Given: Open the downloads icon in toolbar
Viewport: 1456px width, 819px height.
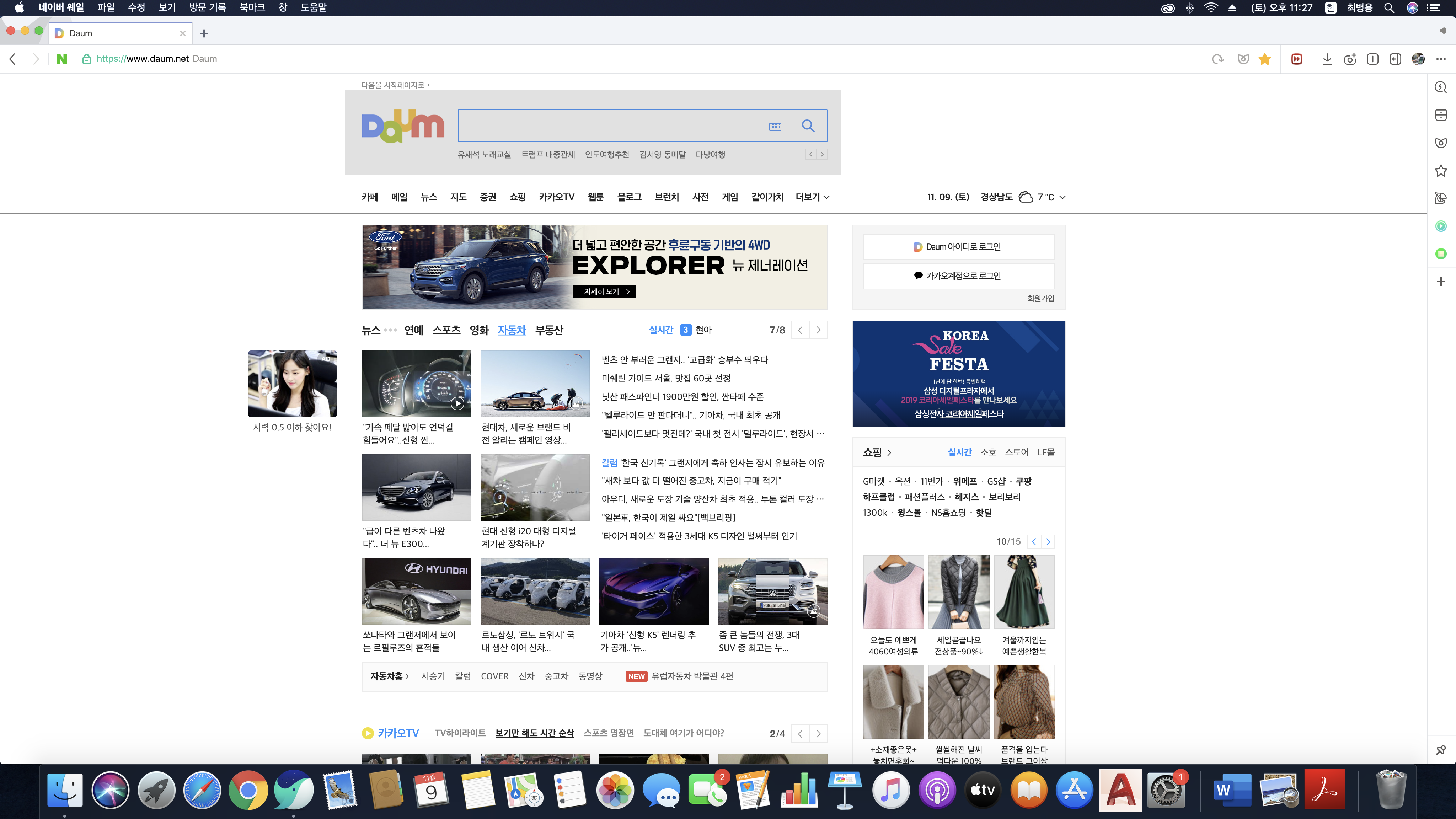Looking at the screenshot, I should 1327,59.
